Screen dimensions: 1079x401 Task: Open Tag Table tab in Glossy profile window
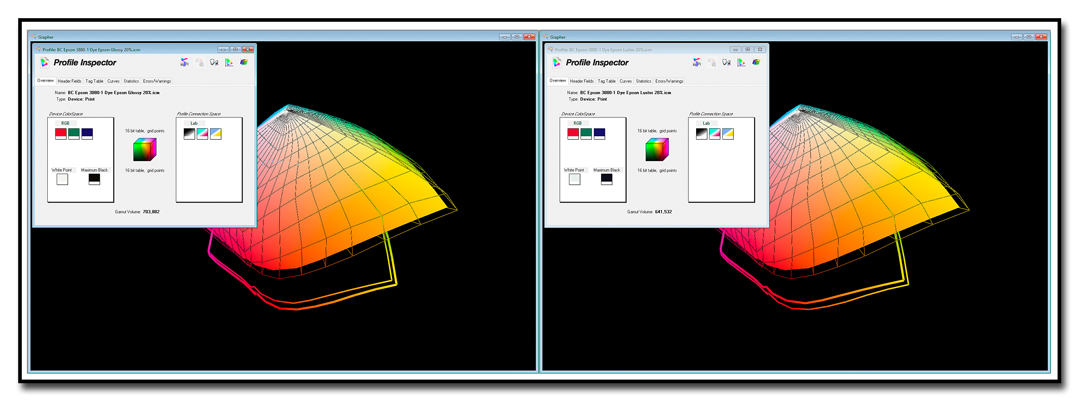tap(94, 81)
